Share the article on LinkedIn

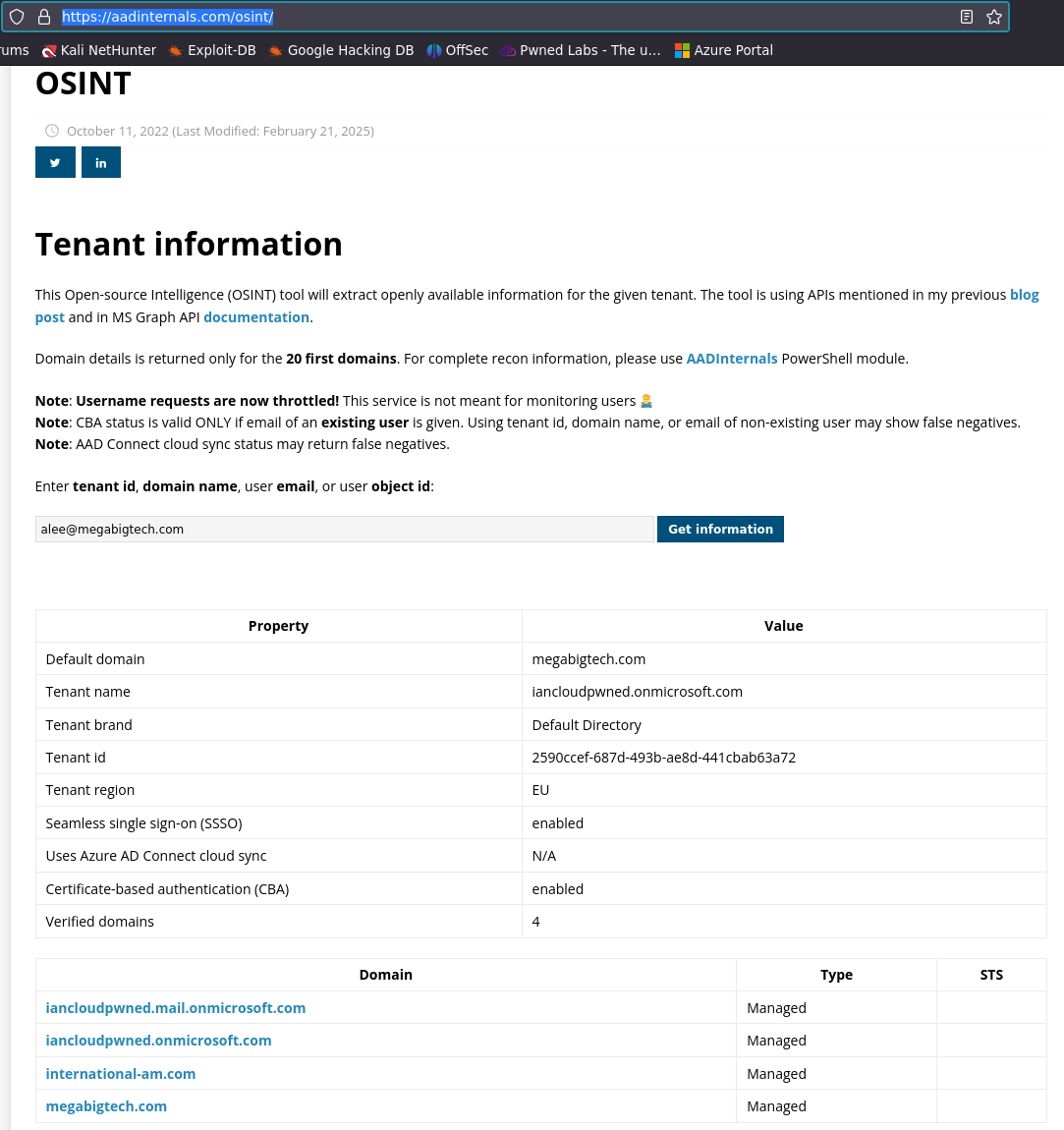[x=100, y=161]
